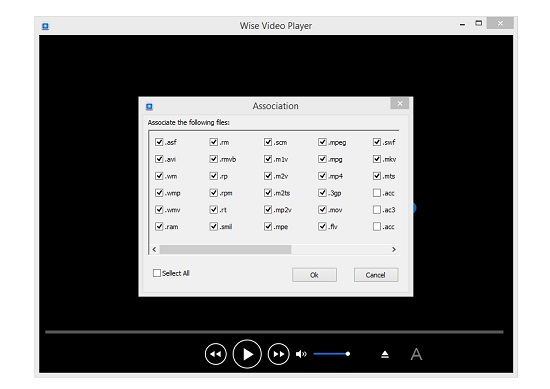The height and width of the screenshot is (389, 550).
Task: Mute audio with the speaker icon
Action: (301, 354)
